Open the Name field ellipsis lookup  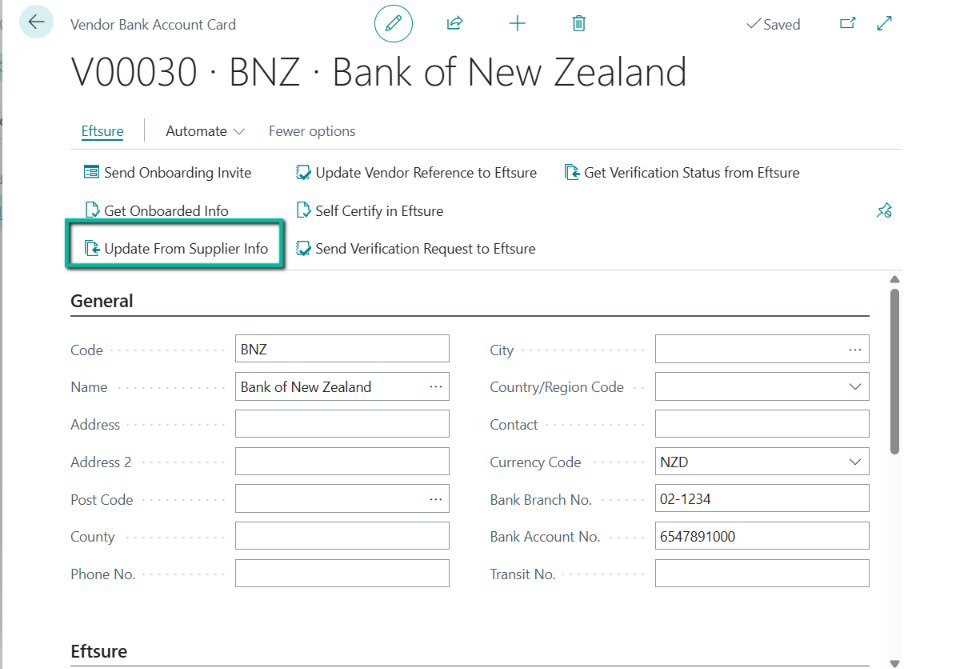coord(436,387)
